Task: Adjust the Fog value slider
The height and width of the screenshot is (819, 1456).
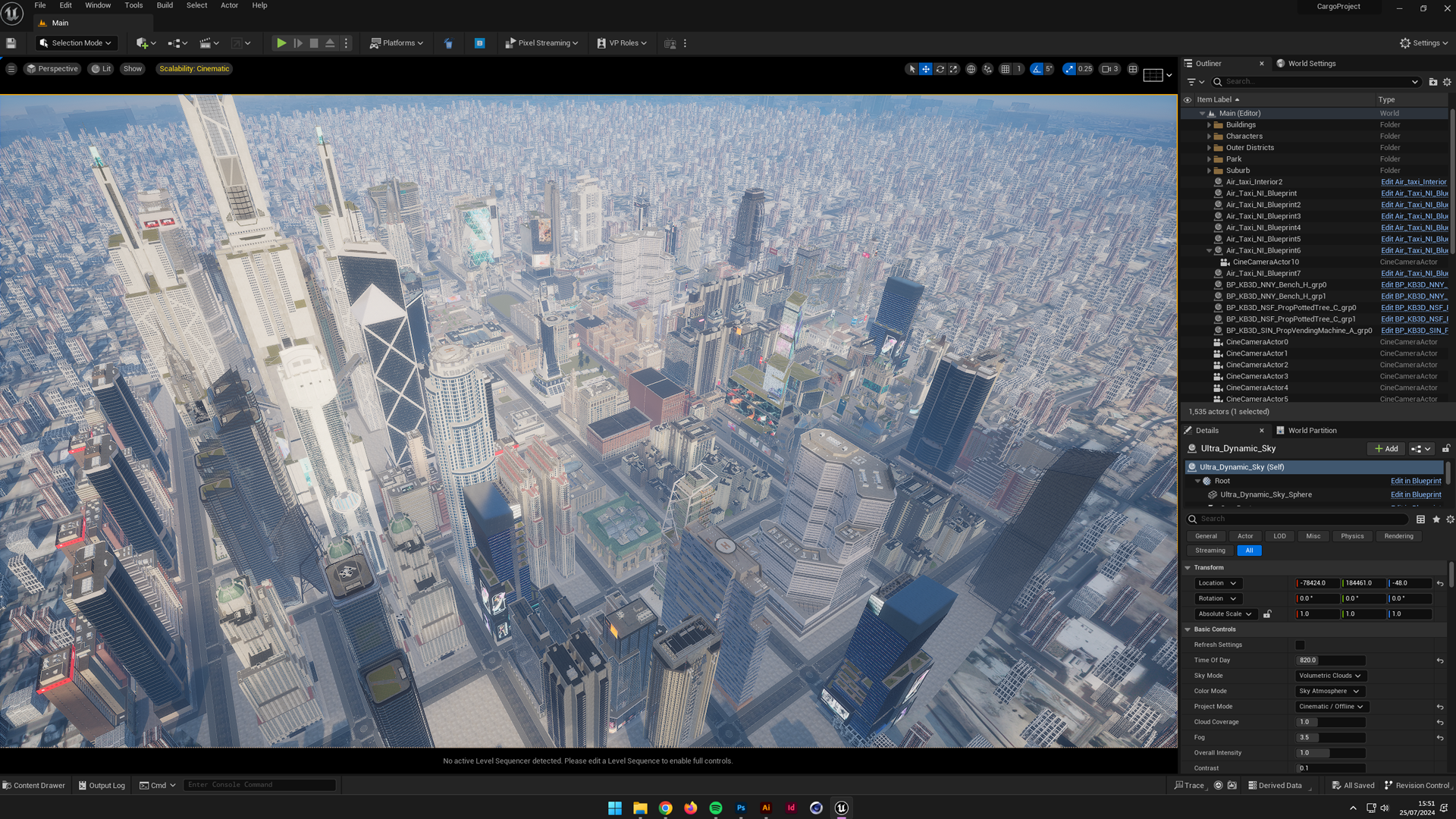Action: click(x=1331, y=738)
